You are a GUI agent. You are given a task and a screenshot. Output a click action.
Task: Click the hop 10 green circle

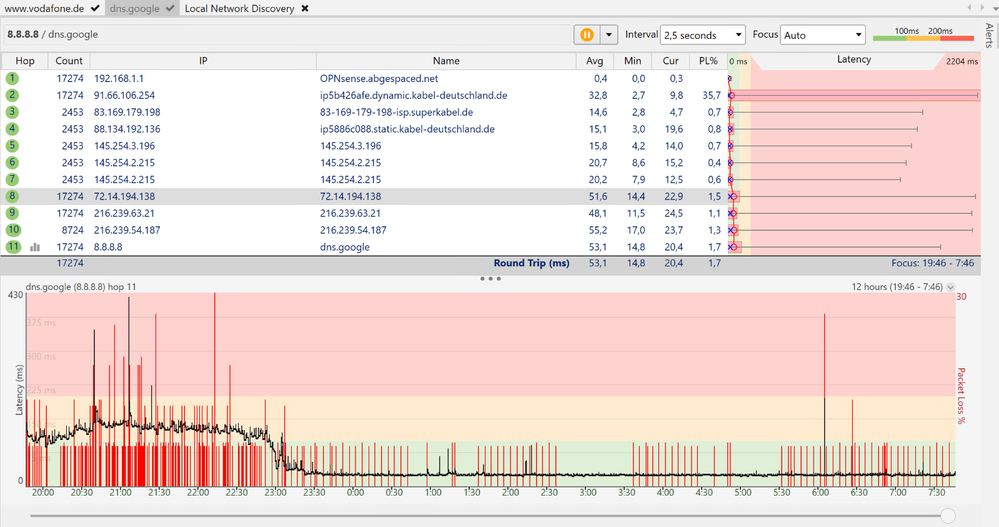click(12, 230)
